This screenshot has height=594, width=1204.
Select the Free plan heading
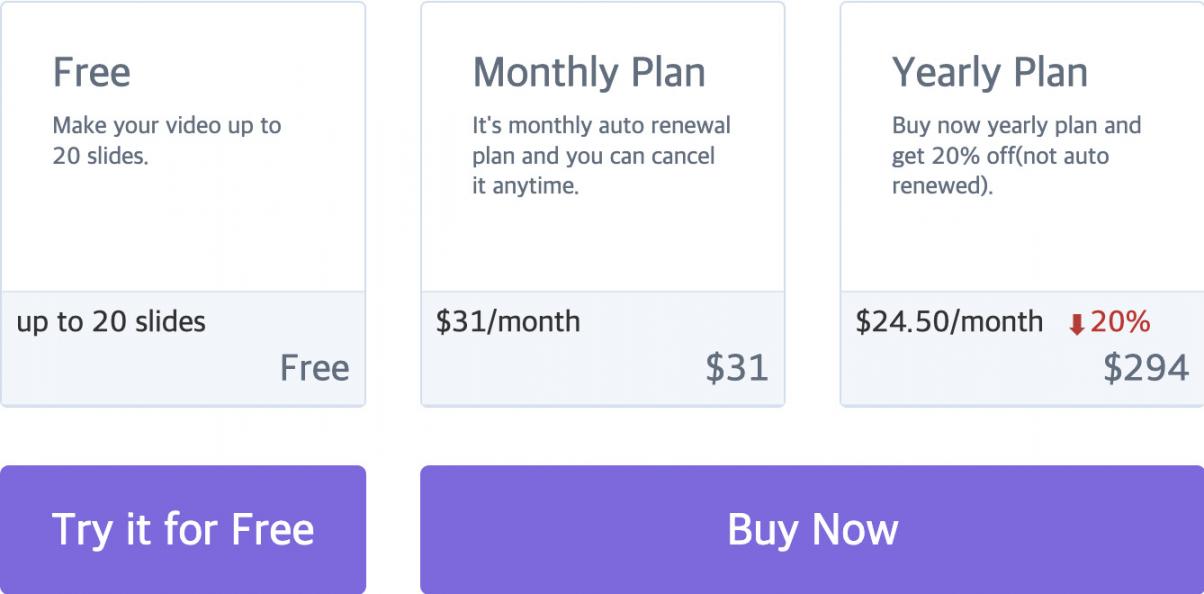coord(91,72)
